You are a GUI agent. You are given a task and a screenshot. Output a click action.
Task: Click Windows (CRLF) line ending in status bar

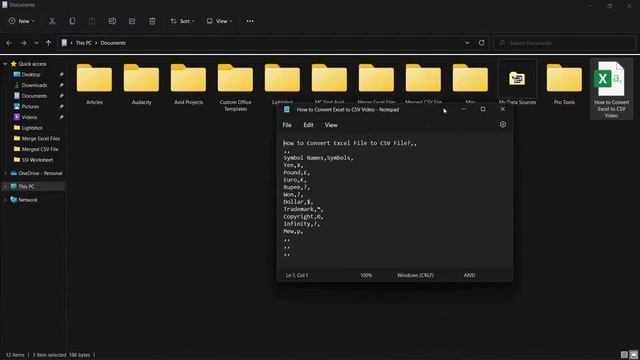coord(416,275)
